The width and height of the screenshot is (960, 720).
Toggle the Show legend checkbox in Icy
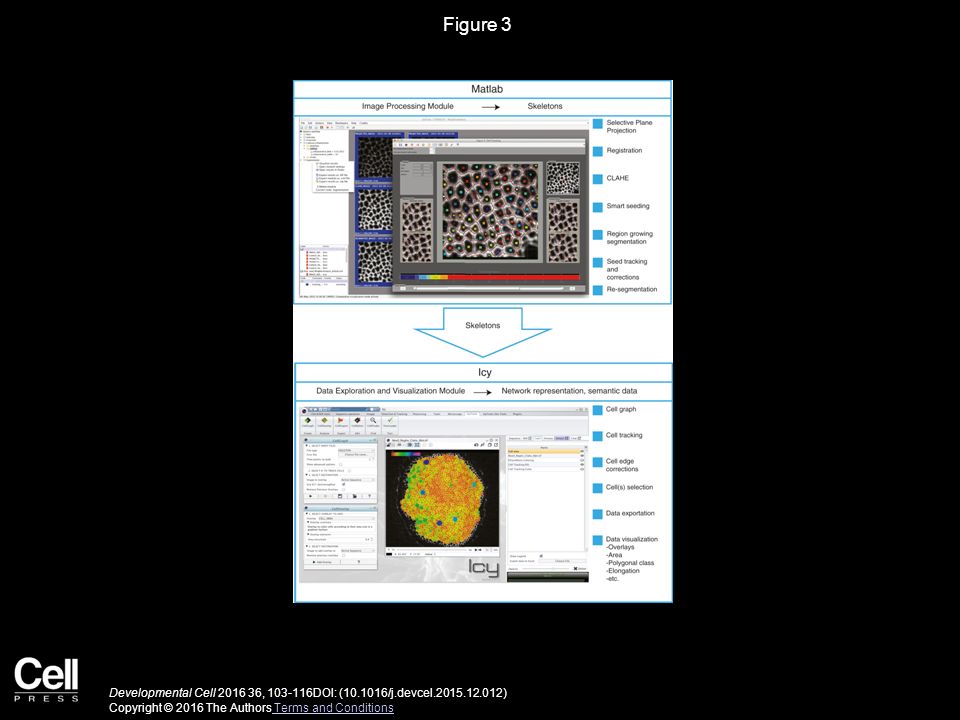tap(541, 556)
